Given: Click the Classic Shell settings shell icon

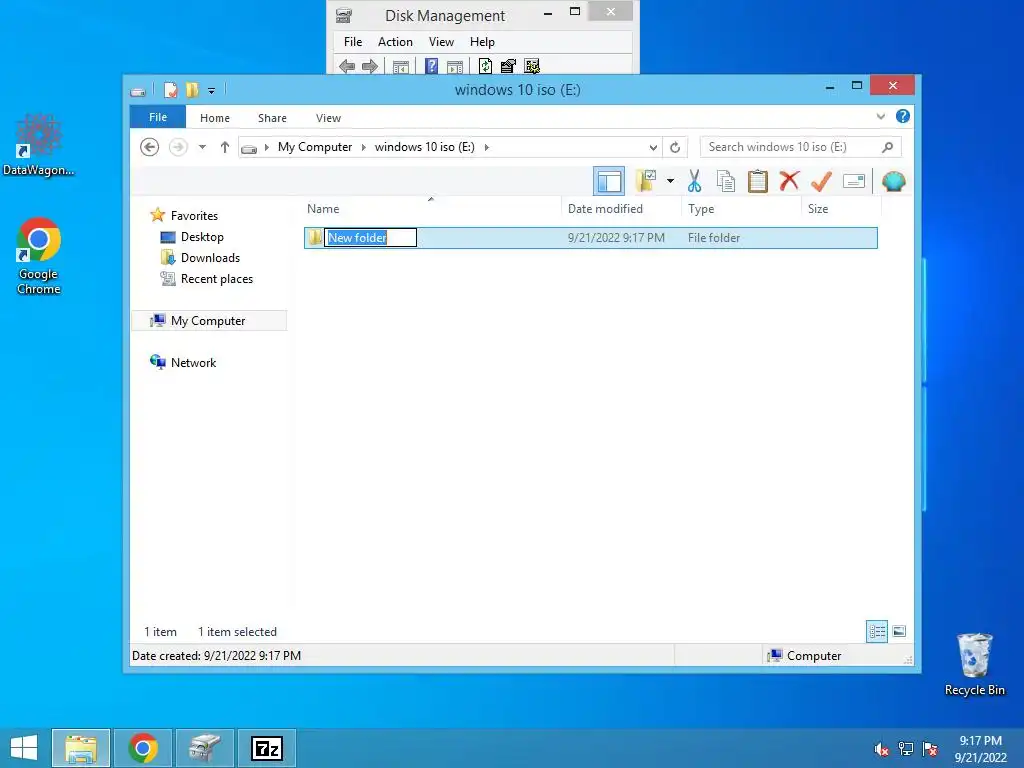Looking at the screenshot, I should click(893, 181).
